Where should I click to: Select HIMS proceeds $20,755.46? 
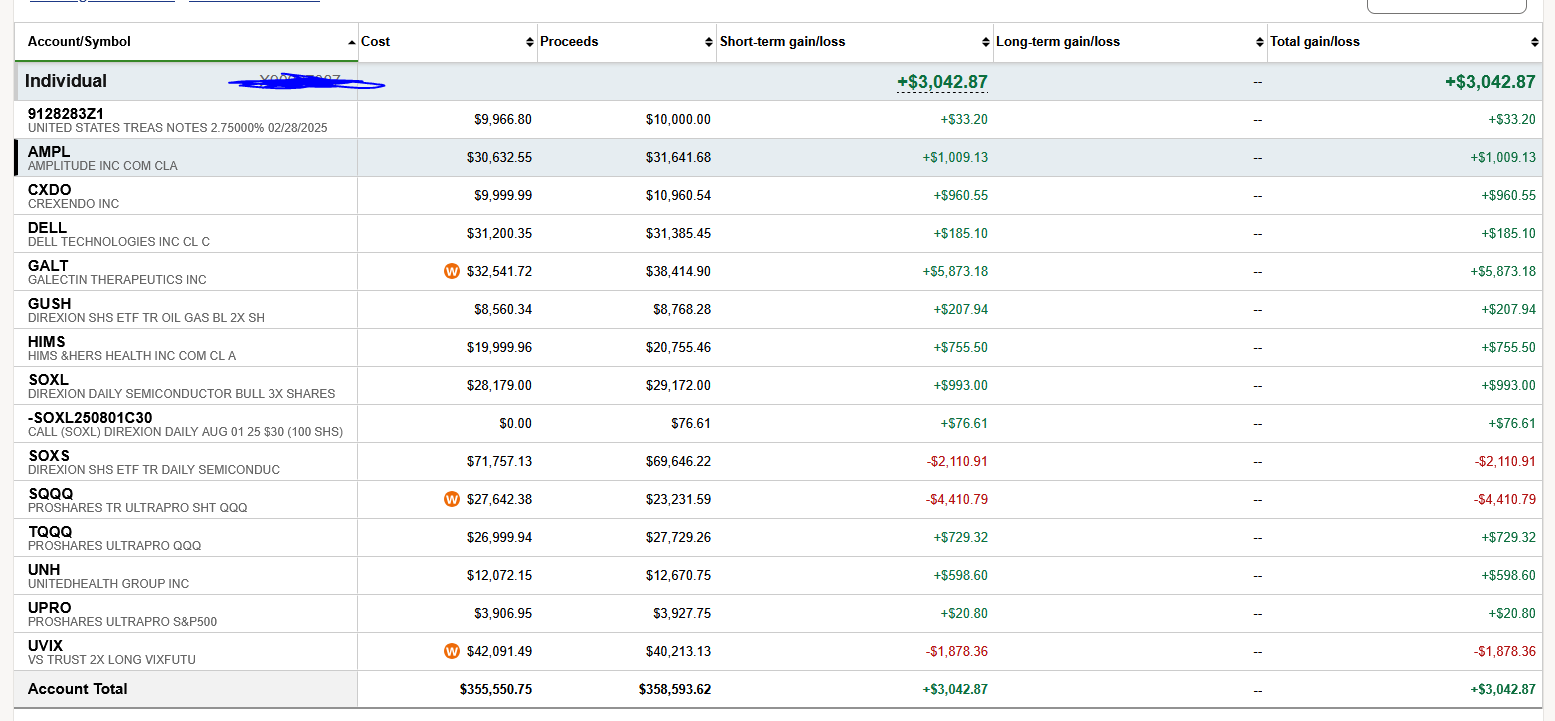pyautogui.click(x=678, y=347)
